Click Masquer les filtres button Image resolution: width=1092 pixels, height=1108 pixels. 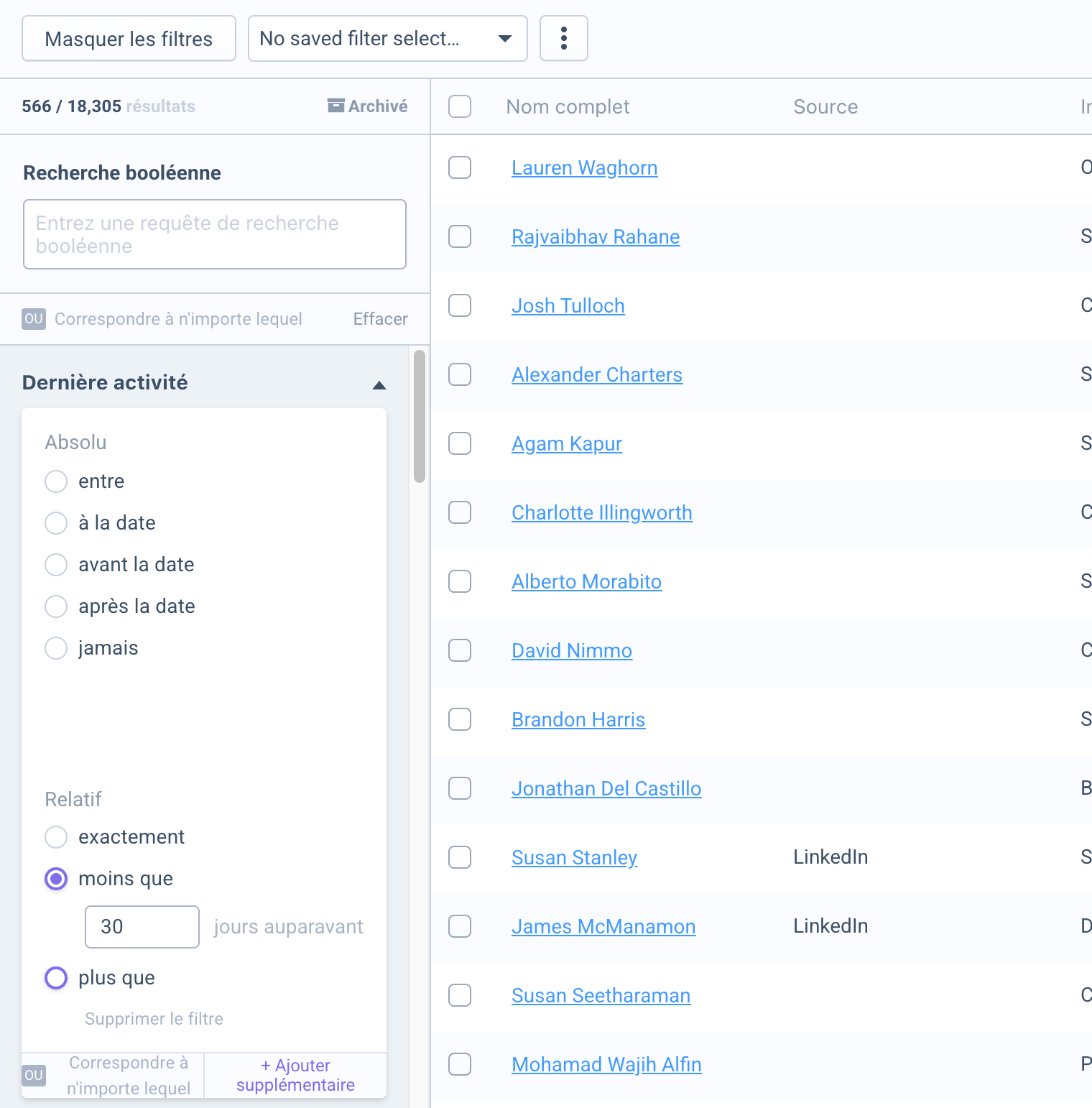tap(129, 38)
